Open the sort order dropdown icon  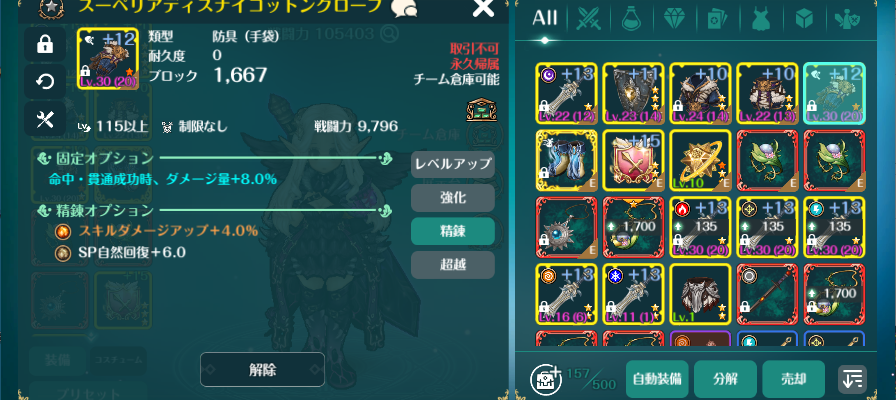pyautogui.click(x=852, y=379)
